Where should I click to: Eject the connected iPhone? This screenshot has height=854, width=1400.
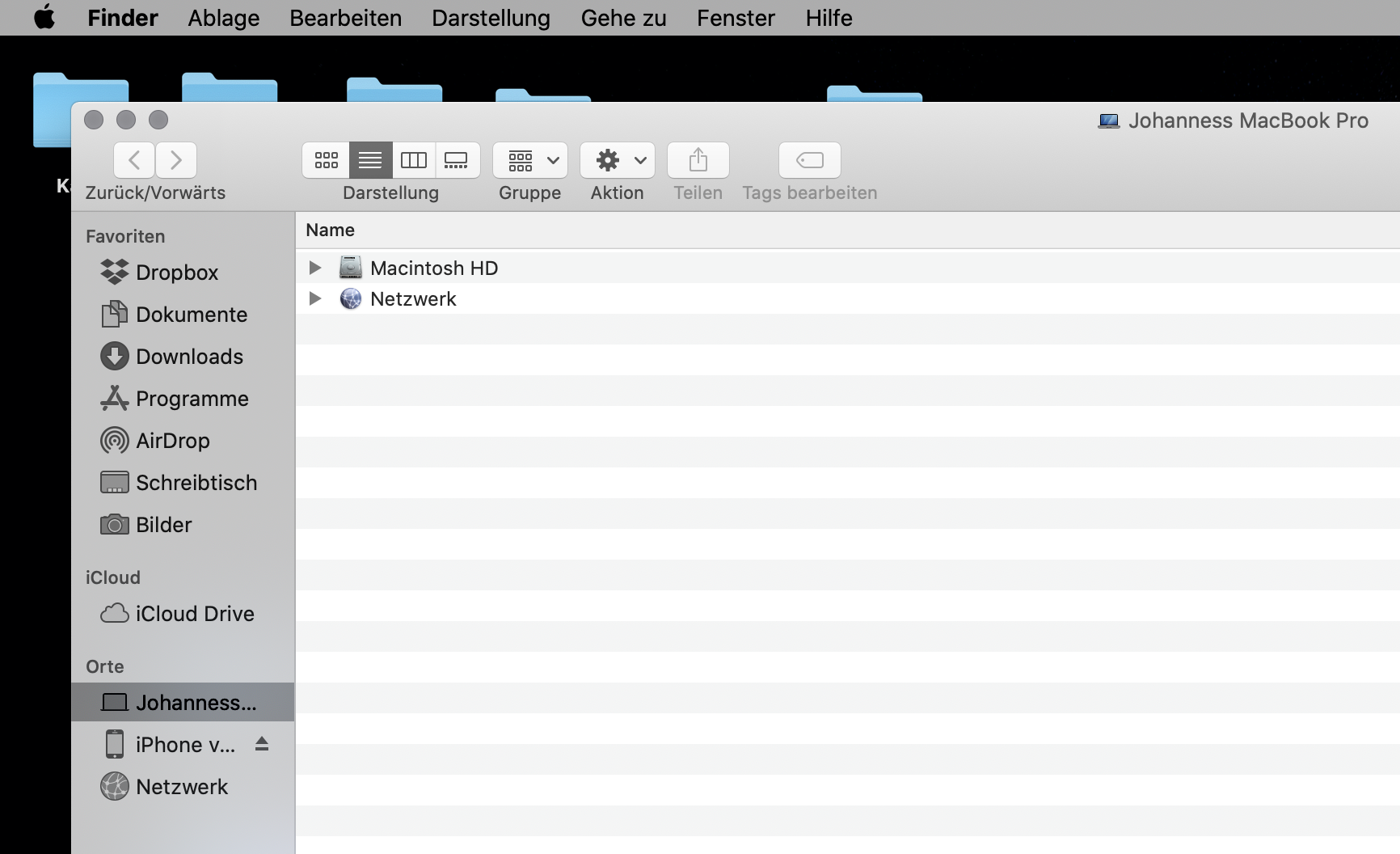(x=262, y=744)
